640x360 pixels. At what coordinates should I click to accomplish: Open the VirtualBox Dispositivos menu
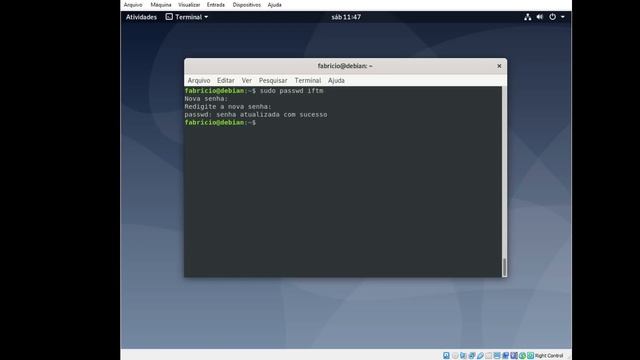tap(247, 5)
